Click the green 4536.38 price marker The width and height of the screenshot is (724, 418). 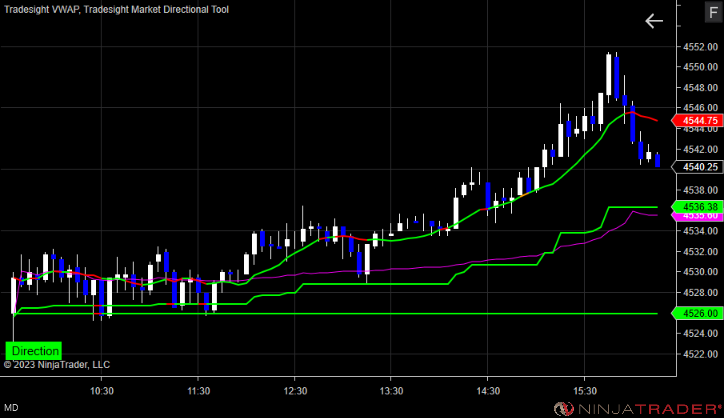pyautogui.click(x=698, y=206)
